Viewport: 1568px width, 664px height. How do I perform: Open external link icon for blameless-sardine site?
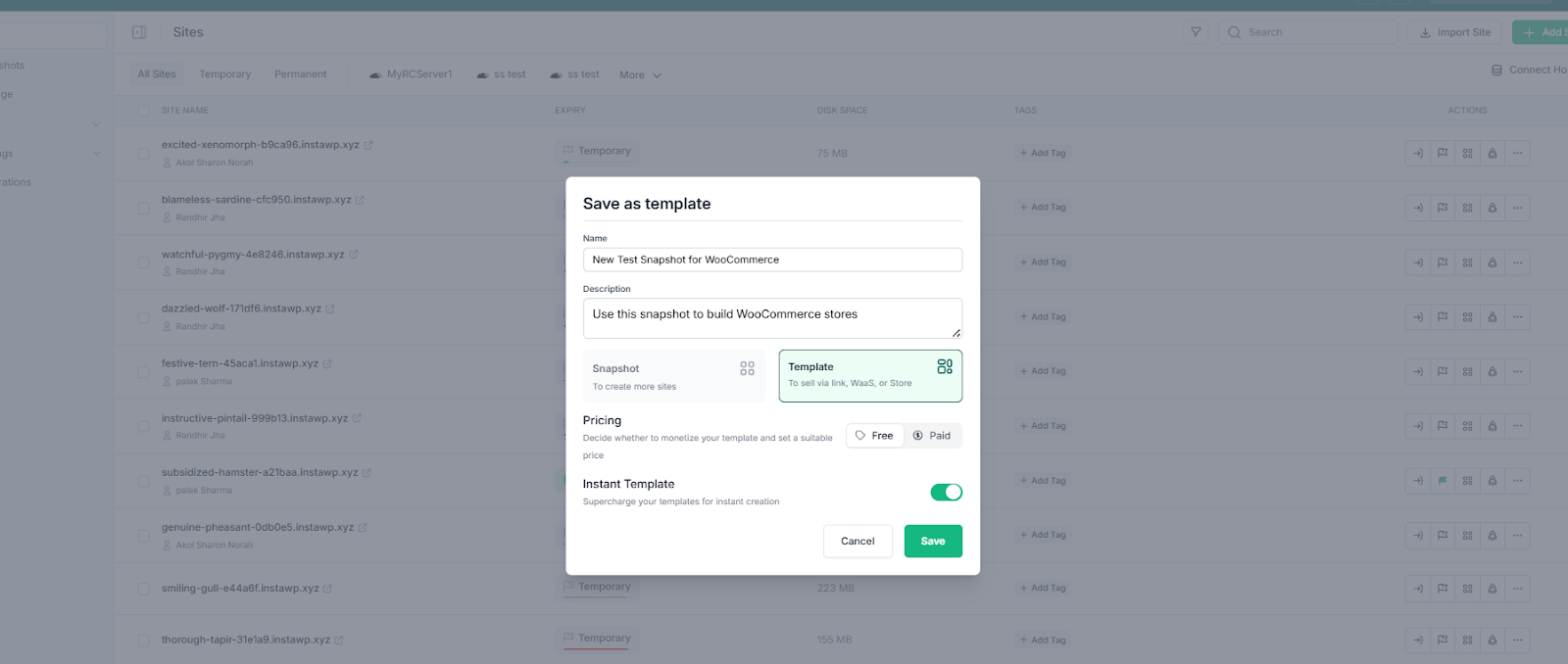tap(360, 200)
